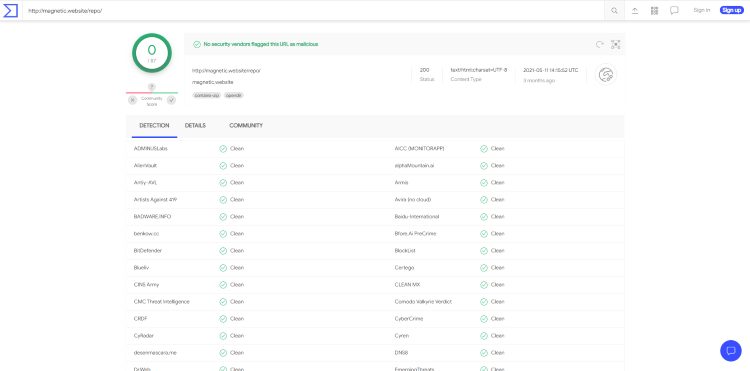Select the benkow.cc vendor name
This screenshot has width=750, height=371.
pyautogui.click(x=146, y=234)
